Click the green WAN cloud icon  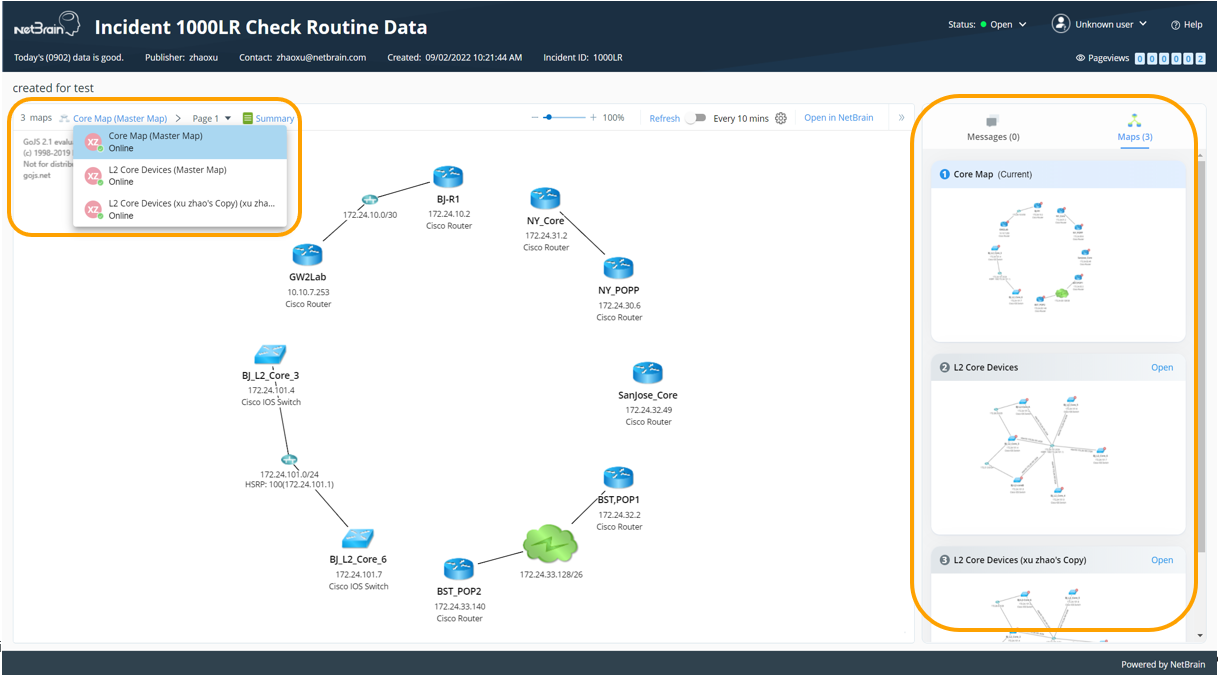coord(550,544)
